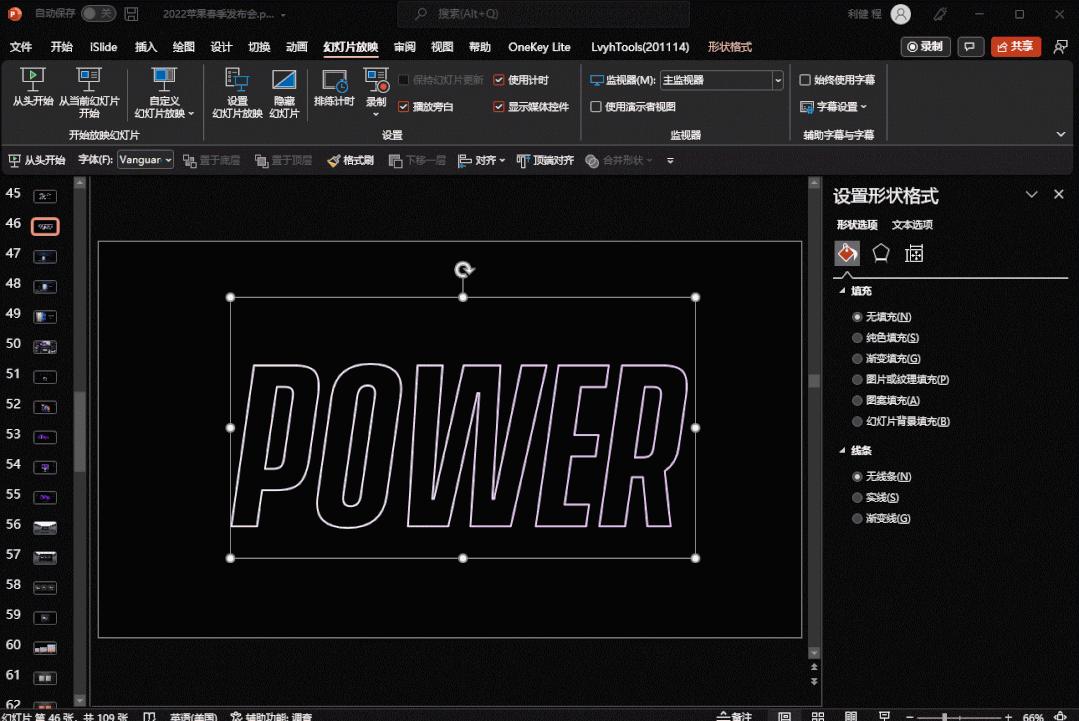
Task: Enable 使用演示者视图 checkbox
Action: pyautogui.click(x=596, y=107)
